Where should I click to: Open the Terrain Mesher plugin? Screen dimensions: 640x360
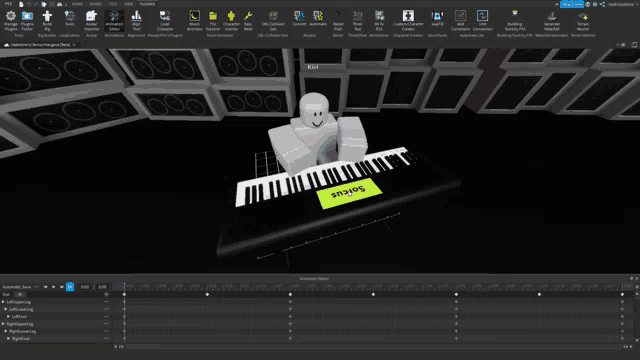click(x=583, y=21)
